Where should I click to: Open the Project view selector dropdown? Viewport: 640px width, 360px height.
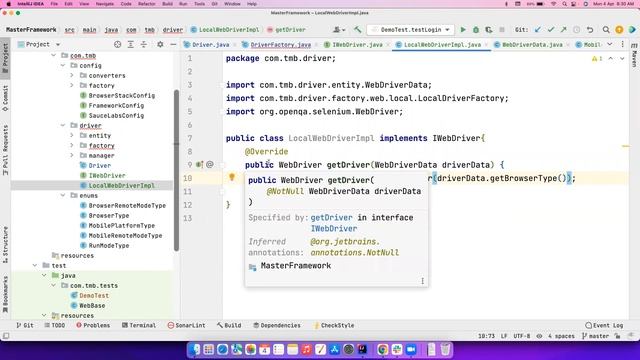pos(39,44)
